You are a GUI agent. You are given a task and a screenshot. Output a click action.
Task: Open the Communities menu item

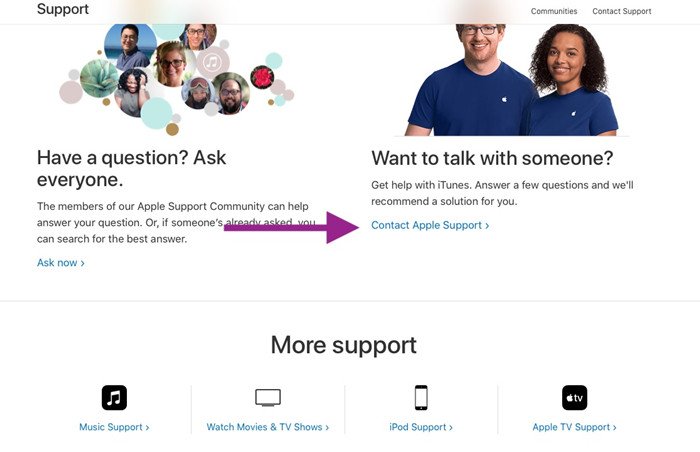click(x=554, y=11)
